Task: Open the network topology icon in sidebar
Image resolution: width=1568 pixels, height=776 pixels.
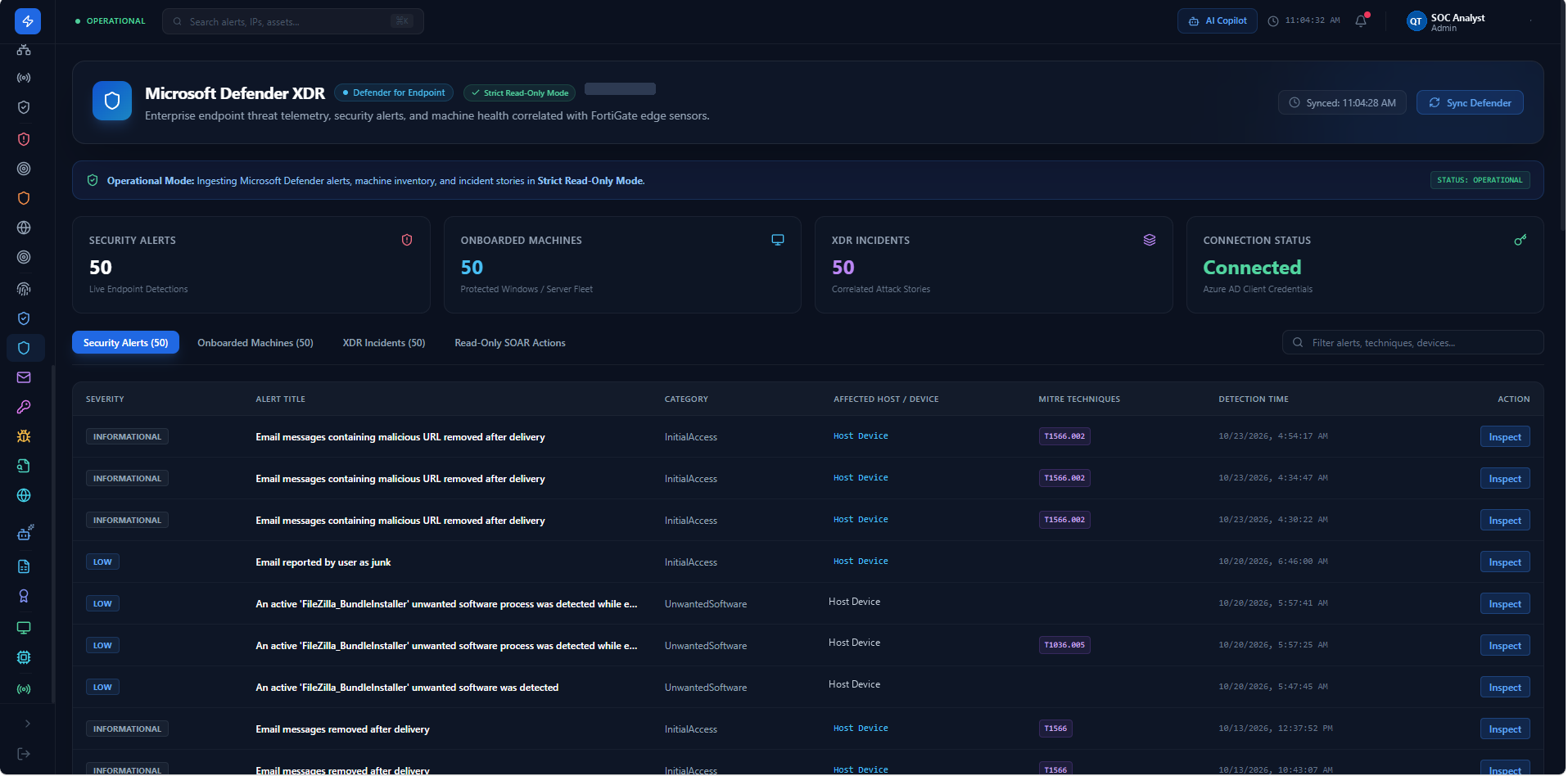Action: 24,50
